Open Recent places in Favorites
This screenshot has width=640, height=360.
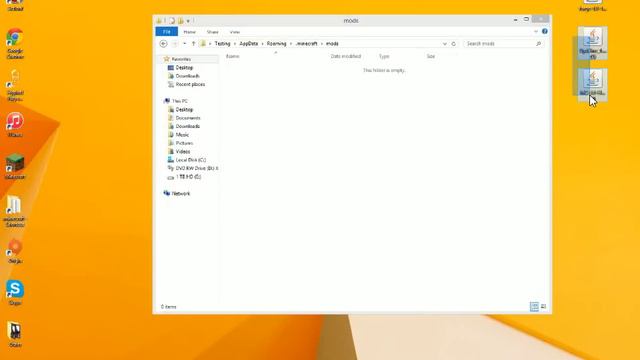point(190,84)
